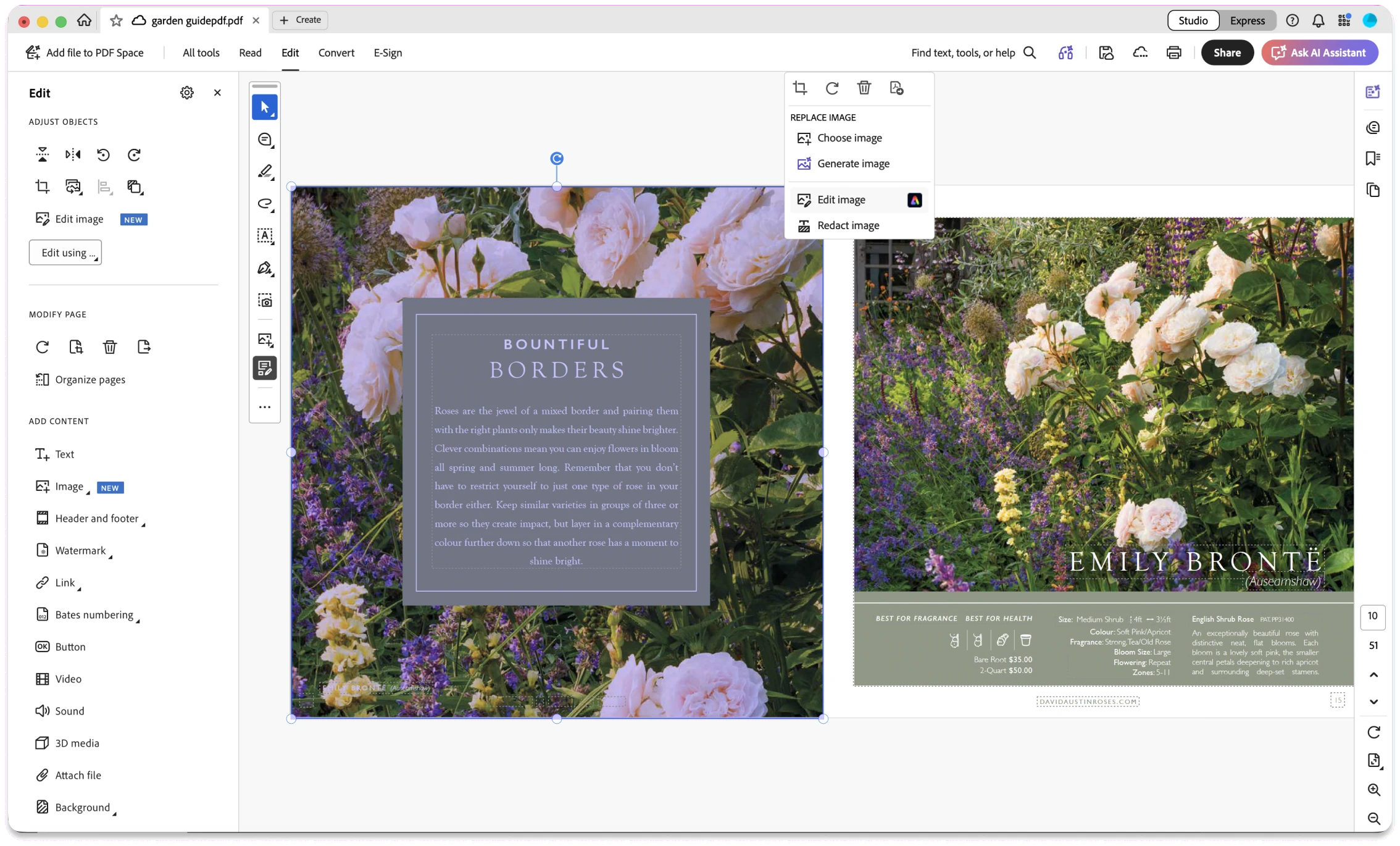The image size is (1400, 846).
Task: Rotate counterclockwise in Adjust Objects
Action: point(104,154)
